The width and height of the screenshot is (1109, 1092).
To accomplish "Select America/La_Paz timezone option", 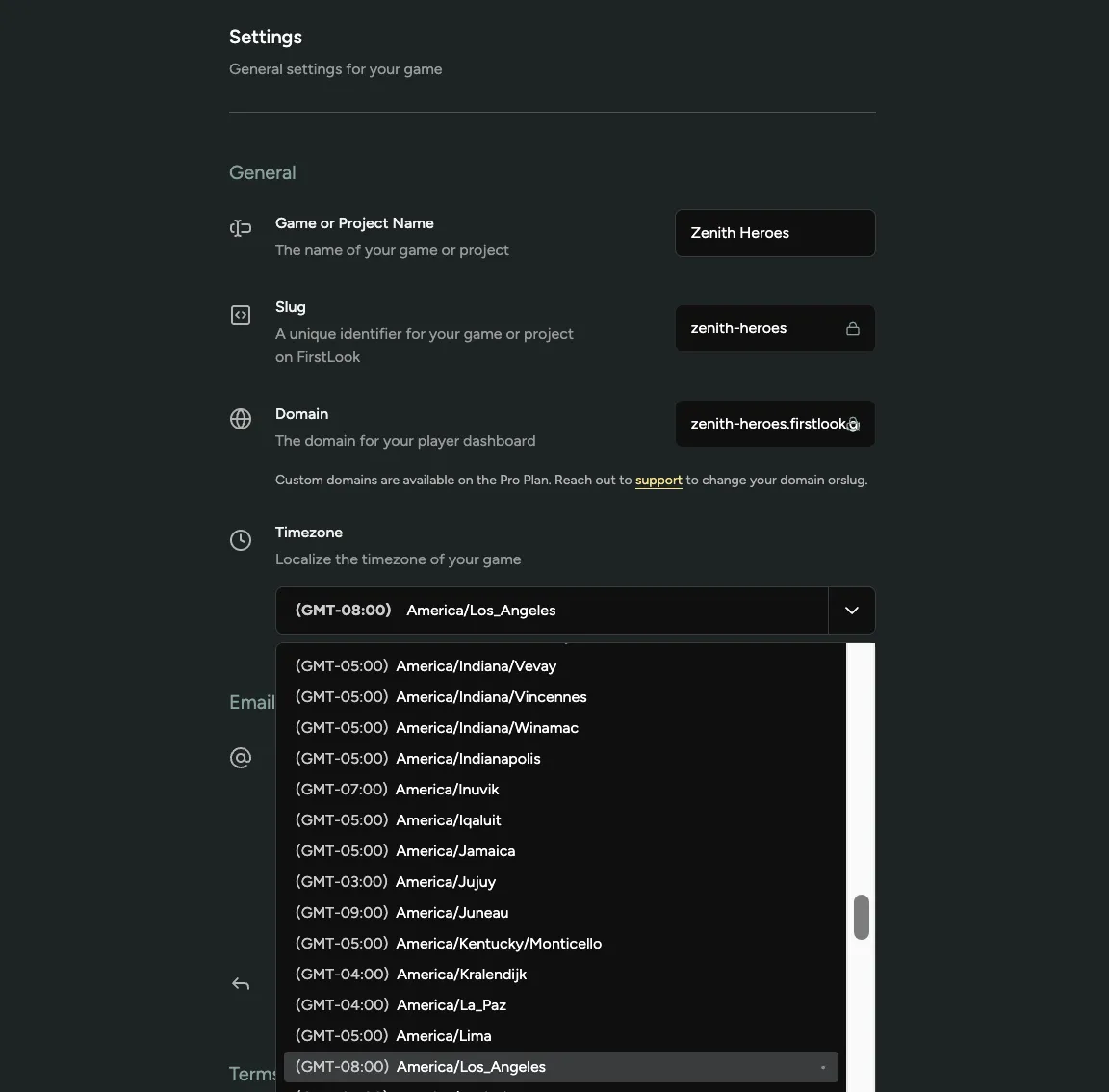I will 451,1005.
